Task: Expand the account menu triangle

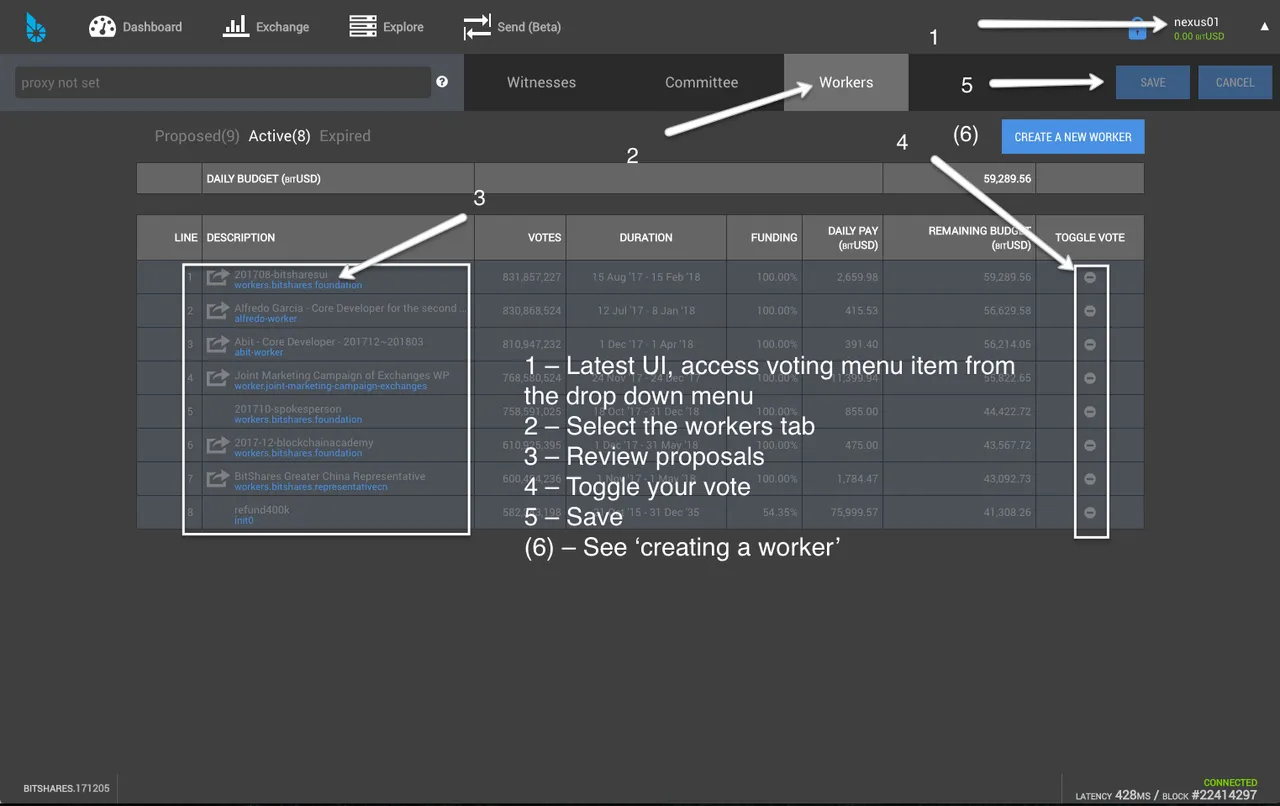Action: [x=1264, y=27]
